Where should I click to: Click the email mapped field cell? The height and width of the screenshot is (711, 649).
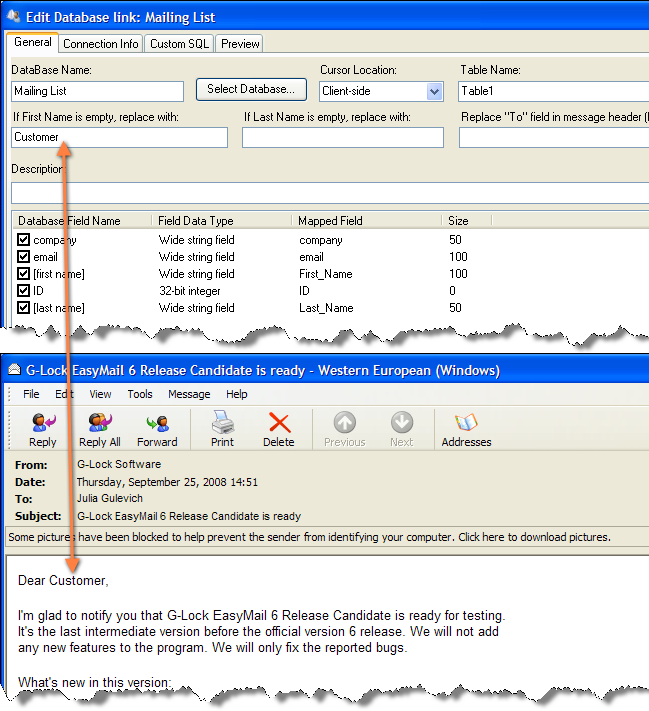coord(311,257)
